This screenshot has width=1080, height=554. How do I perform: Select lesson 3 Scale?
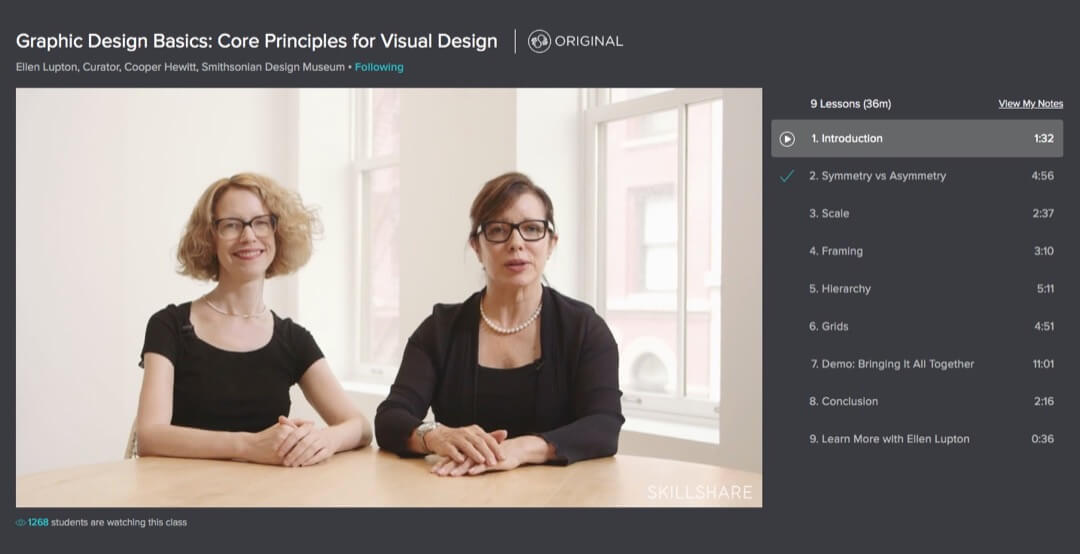(x=829, y=213)
